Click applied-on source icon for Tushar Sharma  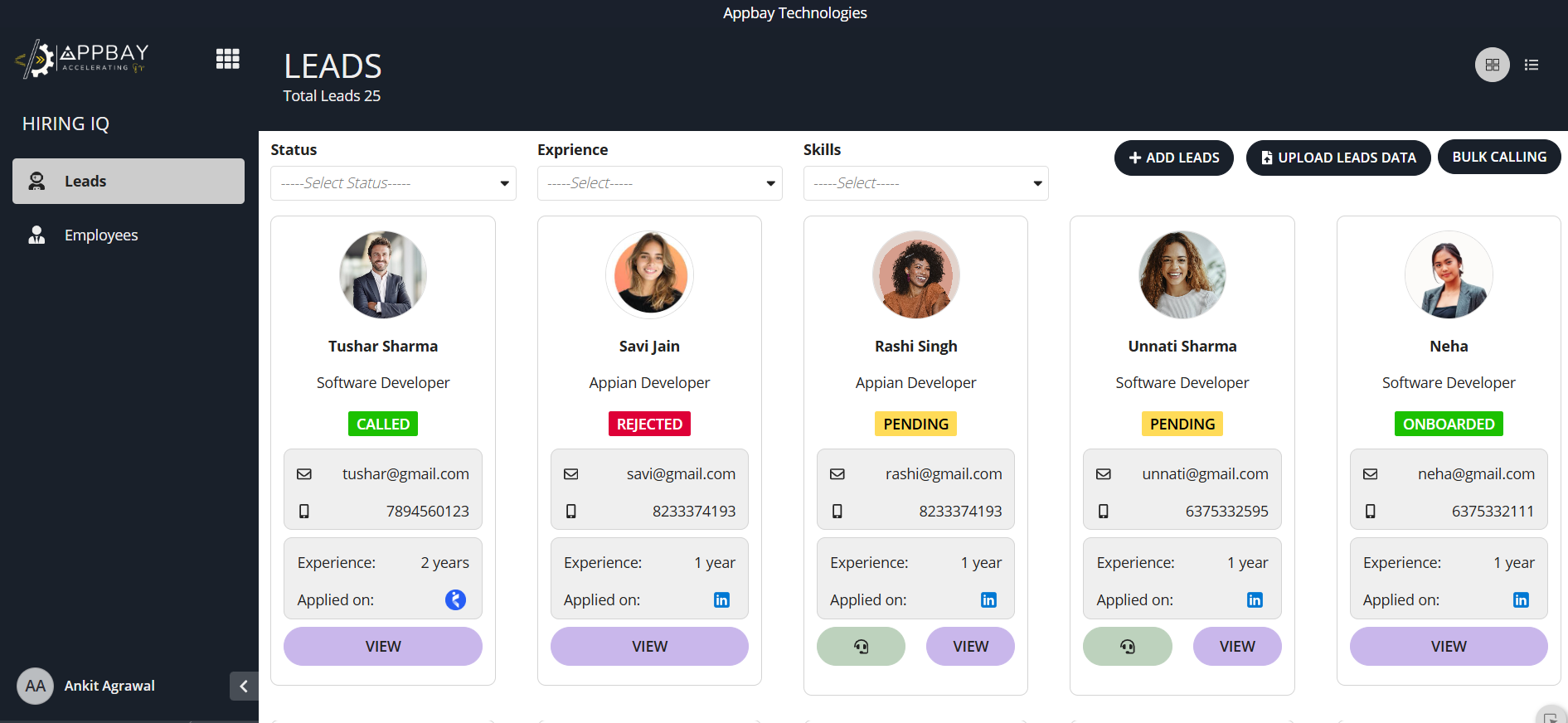[x=455, y=599]
